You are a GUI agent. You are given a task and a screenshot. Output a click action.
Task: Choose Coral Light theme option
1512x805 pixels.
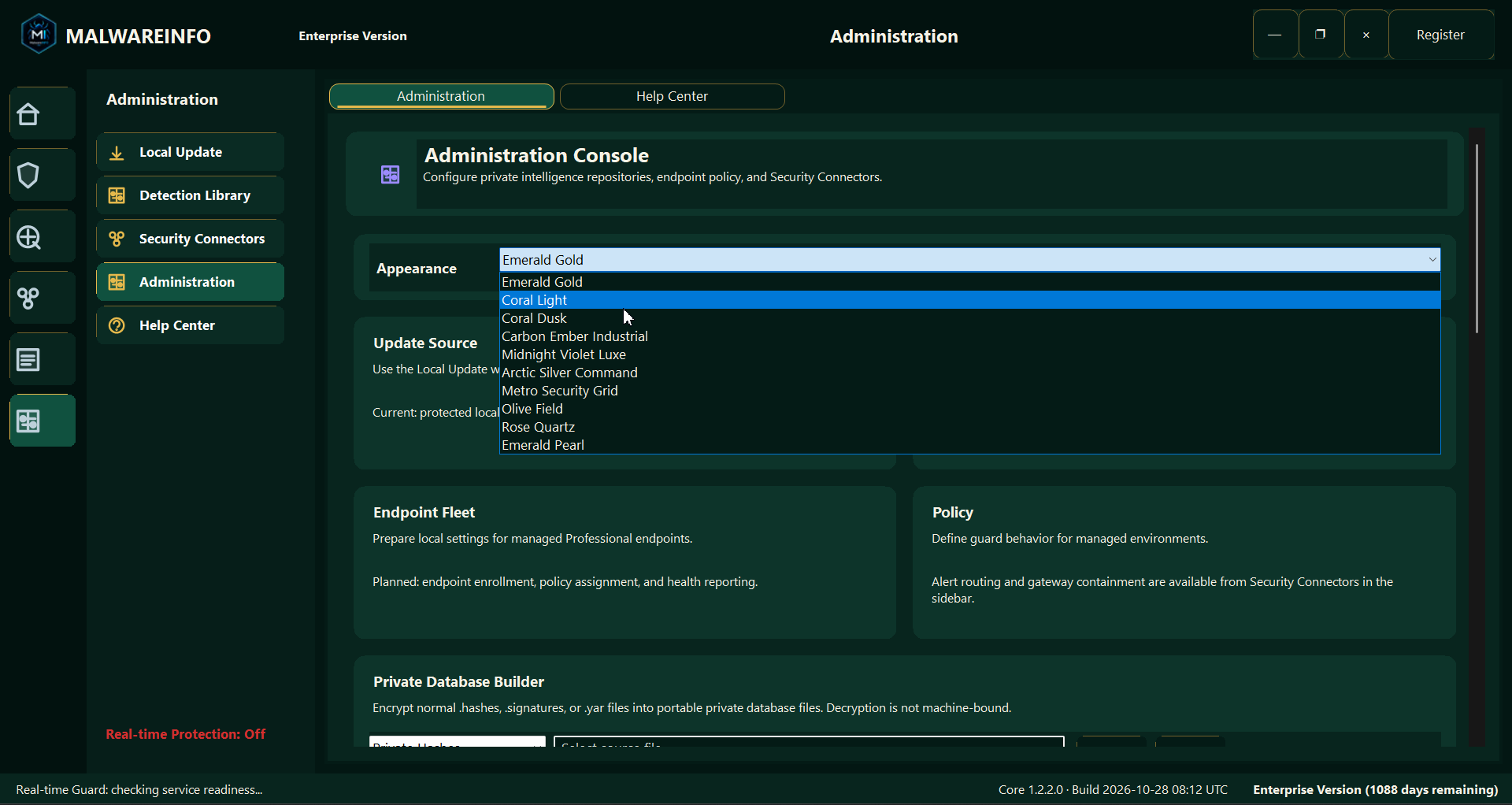970,300
